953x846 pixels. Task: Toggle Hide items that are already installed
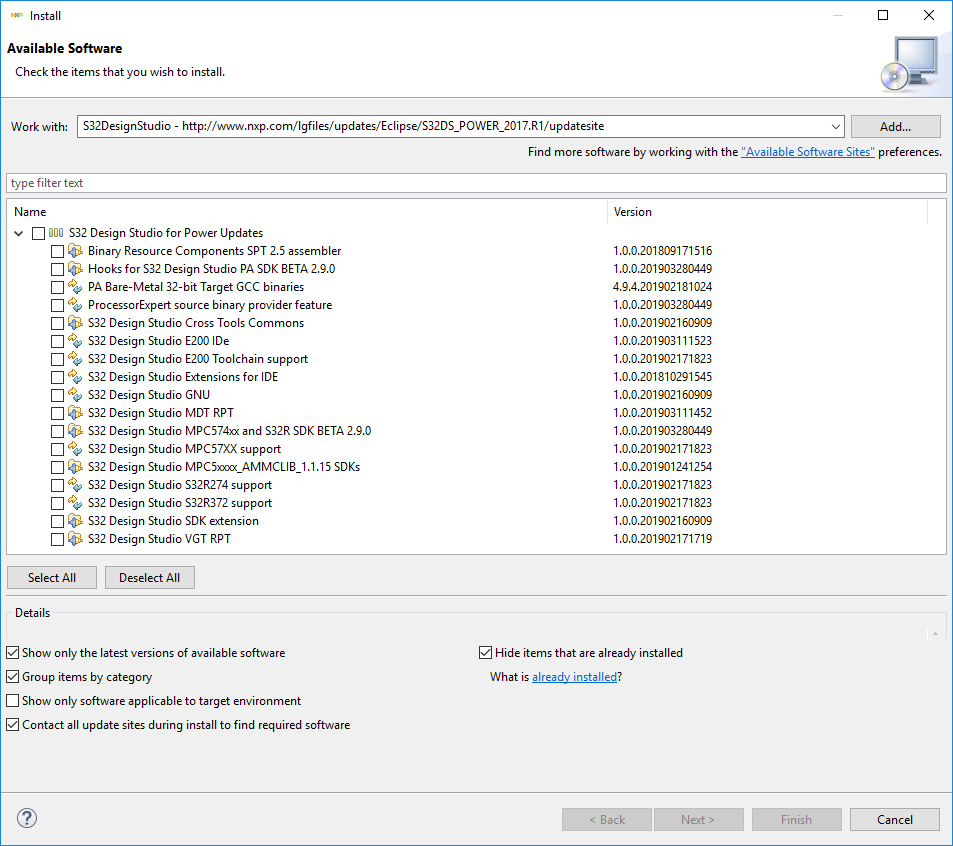pyautogui.click(x=487, y=653)
